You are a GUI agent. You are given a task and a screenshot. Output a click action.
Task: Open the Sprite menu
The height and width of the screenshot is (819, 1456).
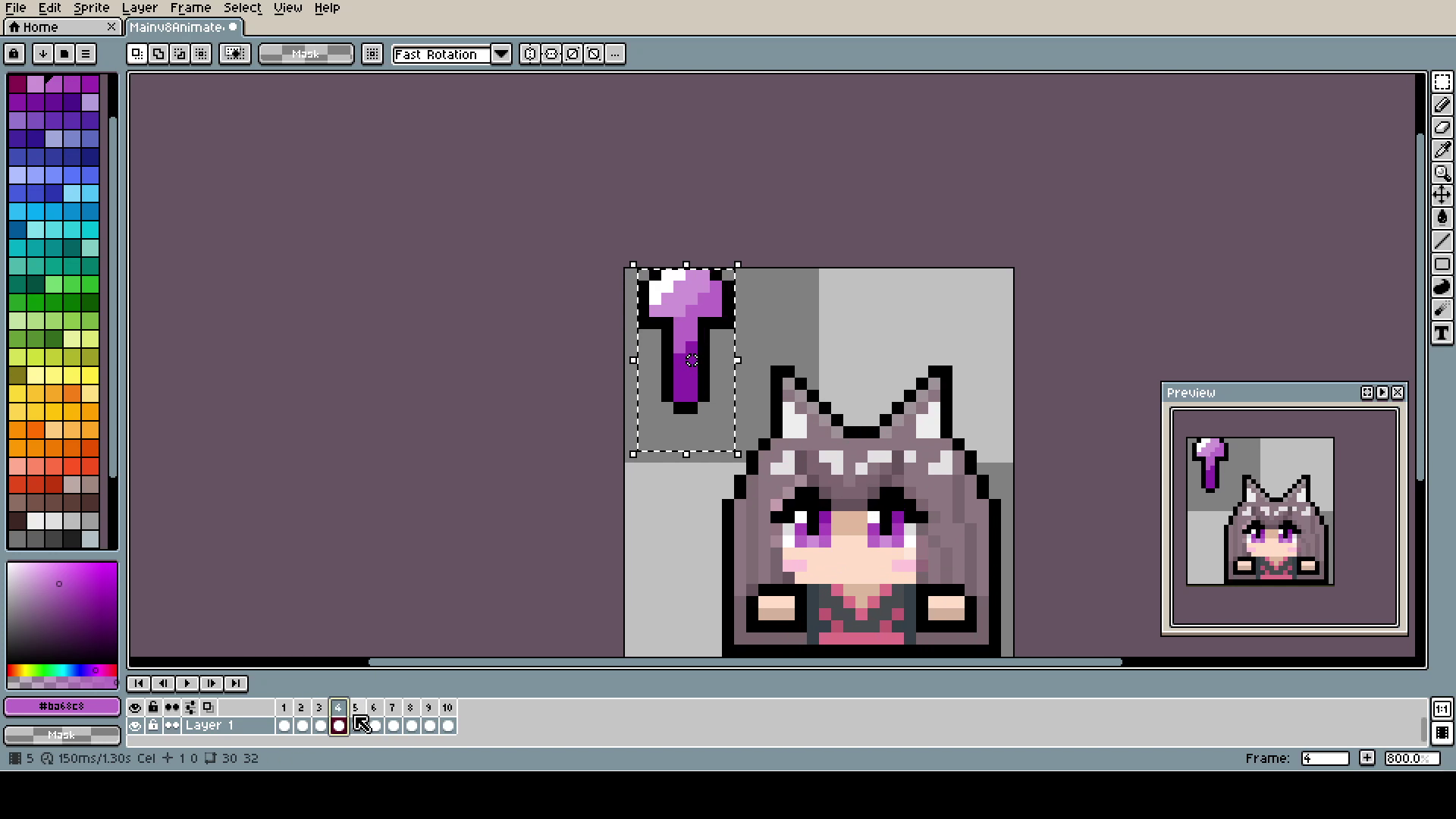[x=91, y=8]
